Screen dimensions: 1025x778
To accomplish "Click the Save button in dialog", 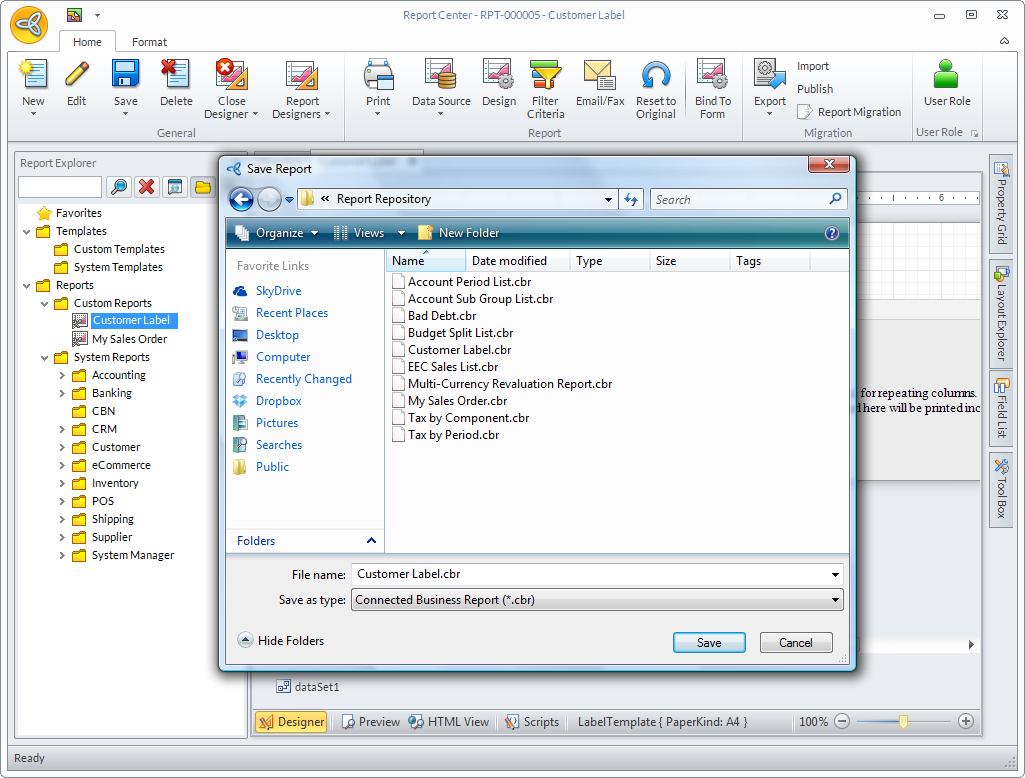I will pyautogui.click(x=709, y=643).
